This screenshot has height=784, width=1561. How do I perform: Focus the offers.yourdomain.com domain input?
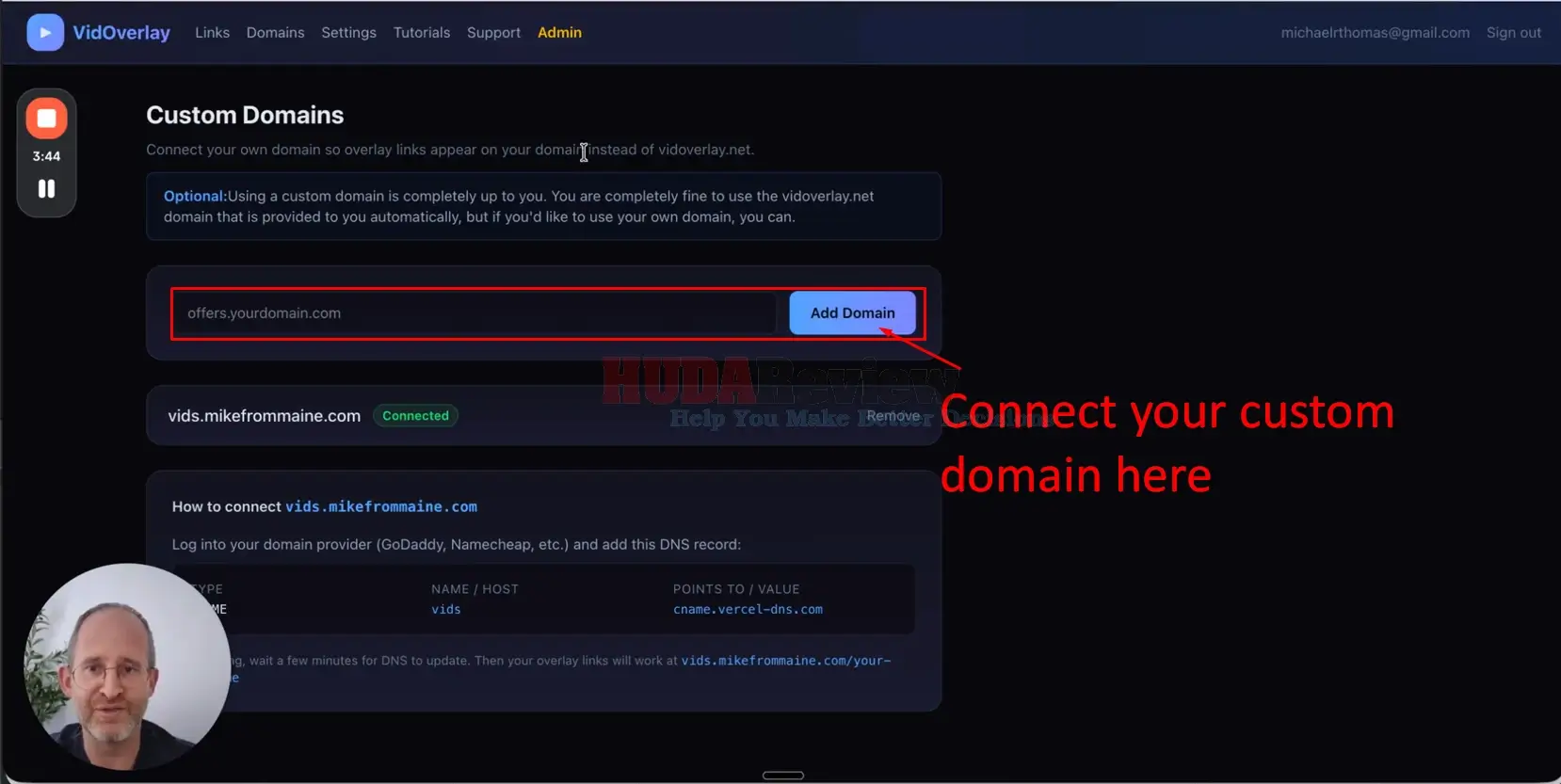coord(475,313)
